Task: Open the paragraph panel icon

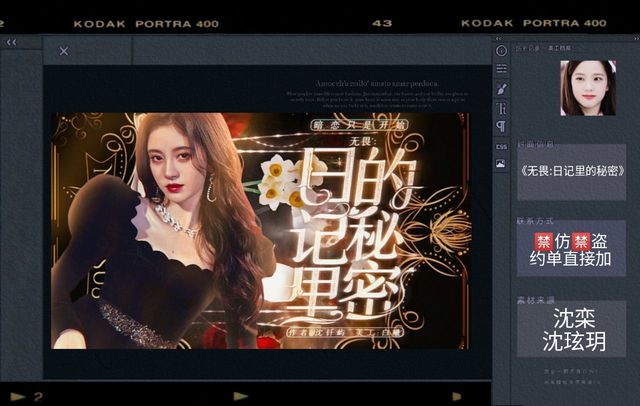Action: (x=501, y=126)
